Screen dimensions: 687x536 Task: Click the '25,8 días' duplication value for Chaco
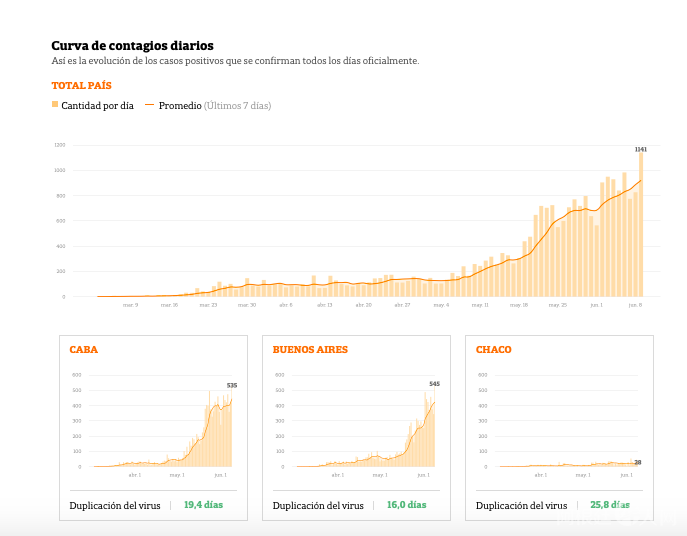[x=610, y=505]
